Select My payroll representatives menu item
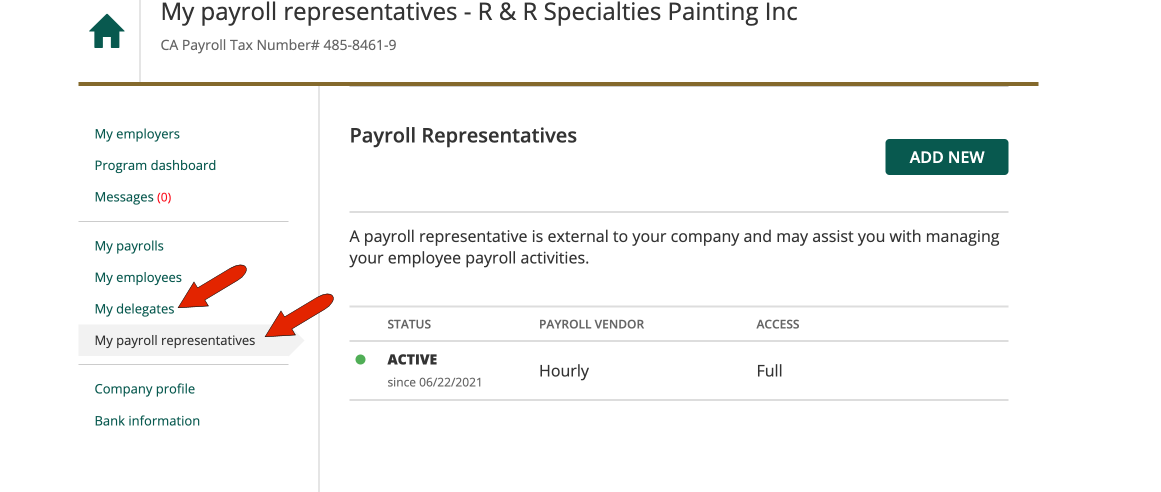 [175, 341]
